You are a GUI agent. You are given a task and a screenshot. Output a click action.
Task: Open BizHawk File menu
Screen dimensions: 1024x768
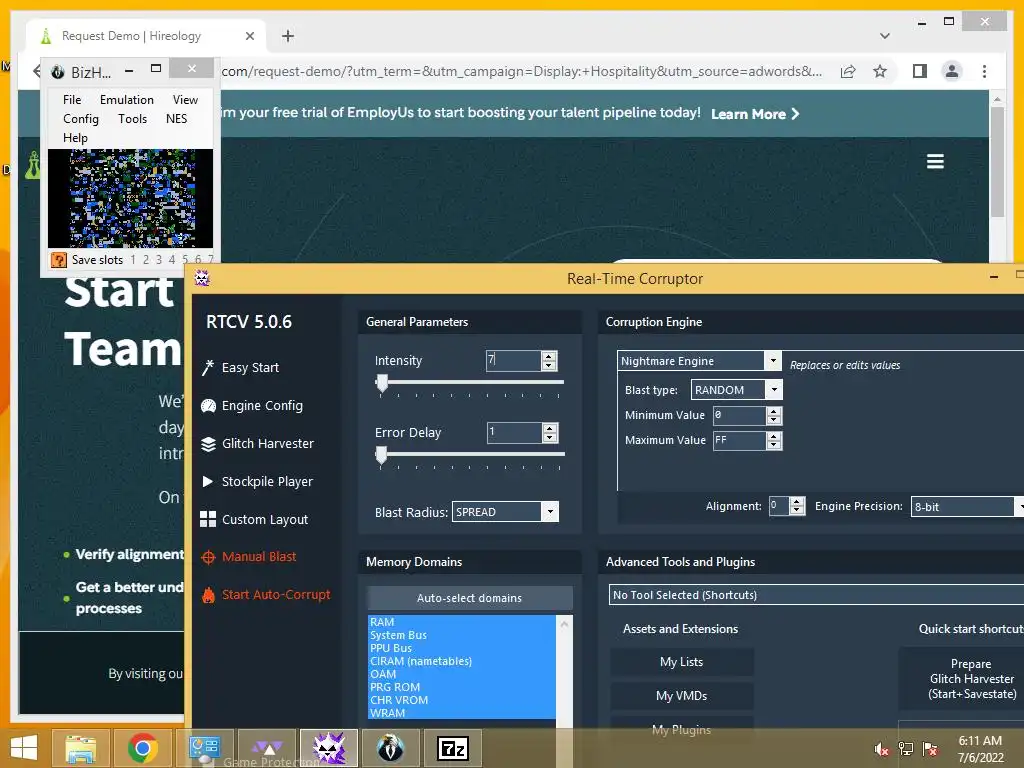72,100
